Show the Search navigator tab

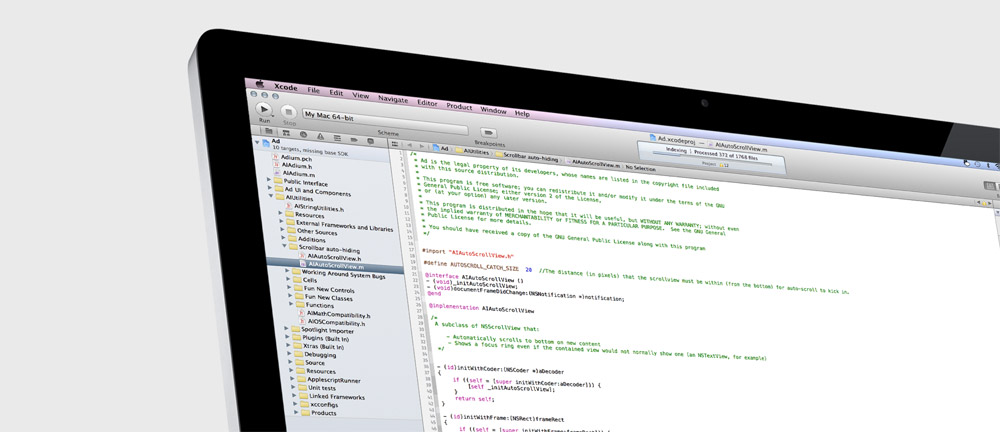(304, 135)
